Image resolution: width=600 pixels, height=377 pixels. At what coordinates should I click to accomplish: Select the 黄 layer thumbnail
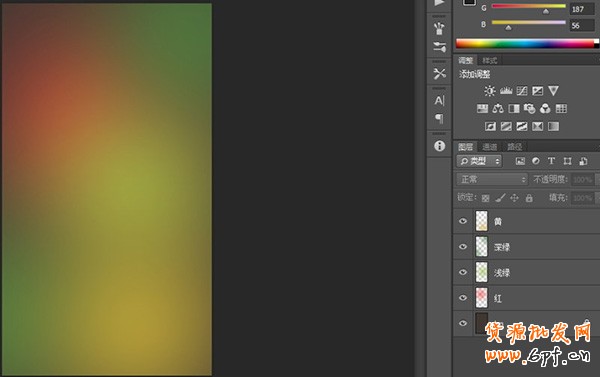click(482, 221)
